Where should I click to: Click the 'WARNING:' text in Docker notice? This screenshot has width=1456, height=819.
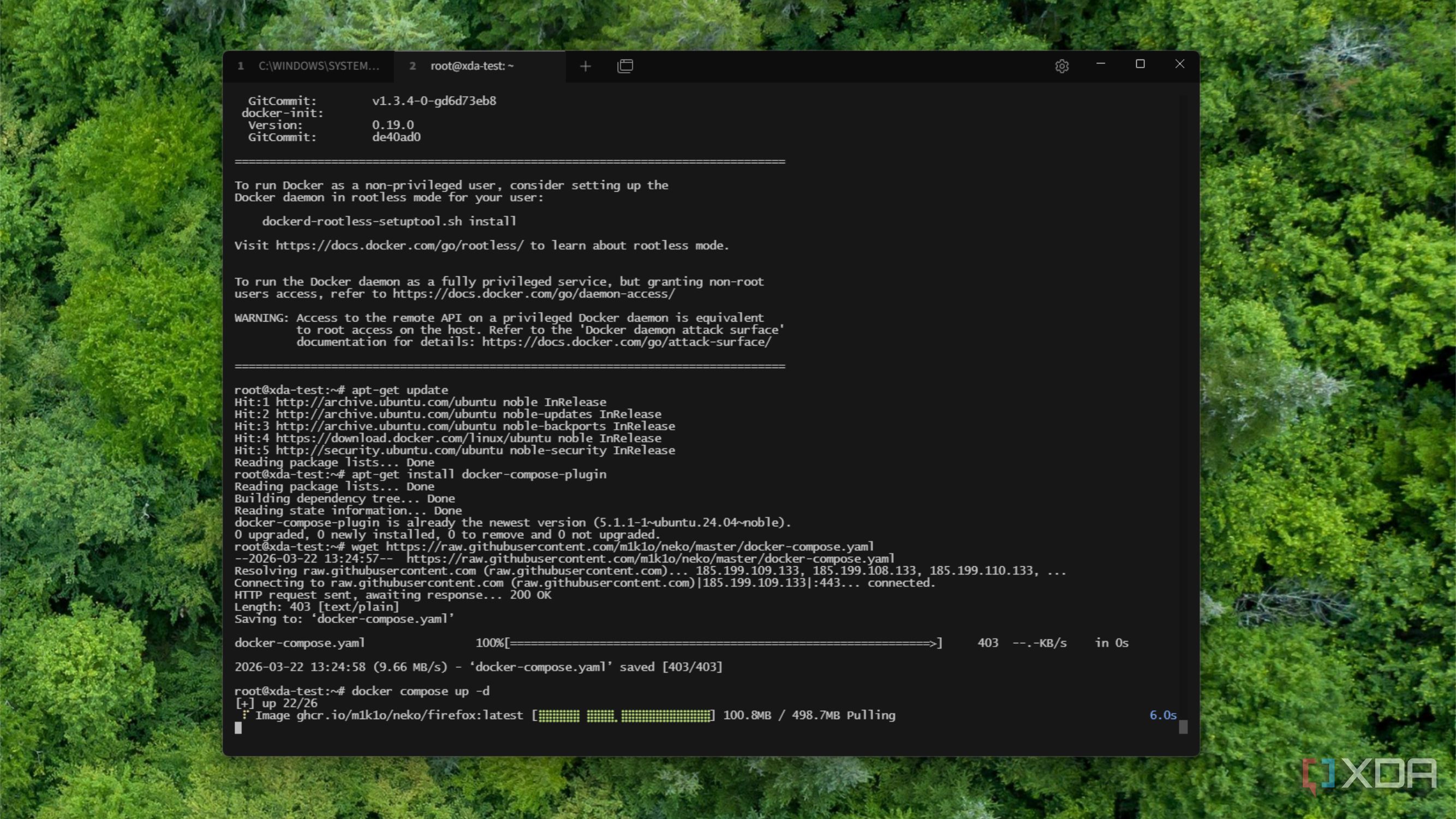(x=262, y=318)
